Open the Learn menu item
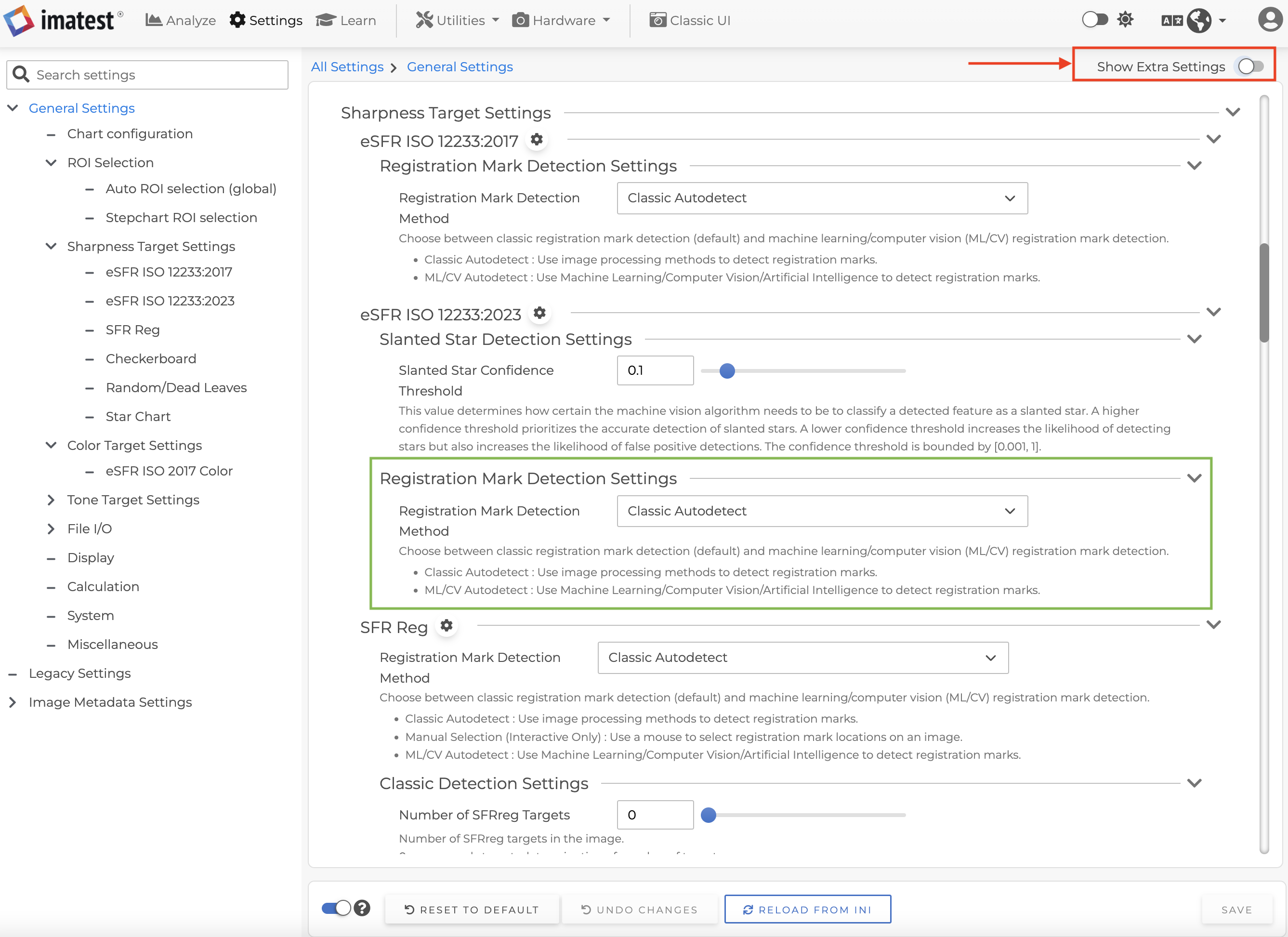Screen dimensions: 1288x937 coord(346,20)
